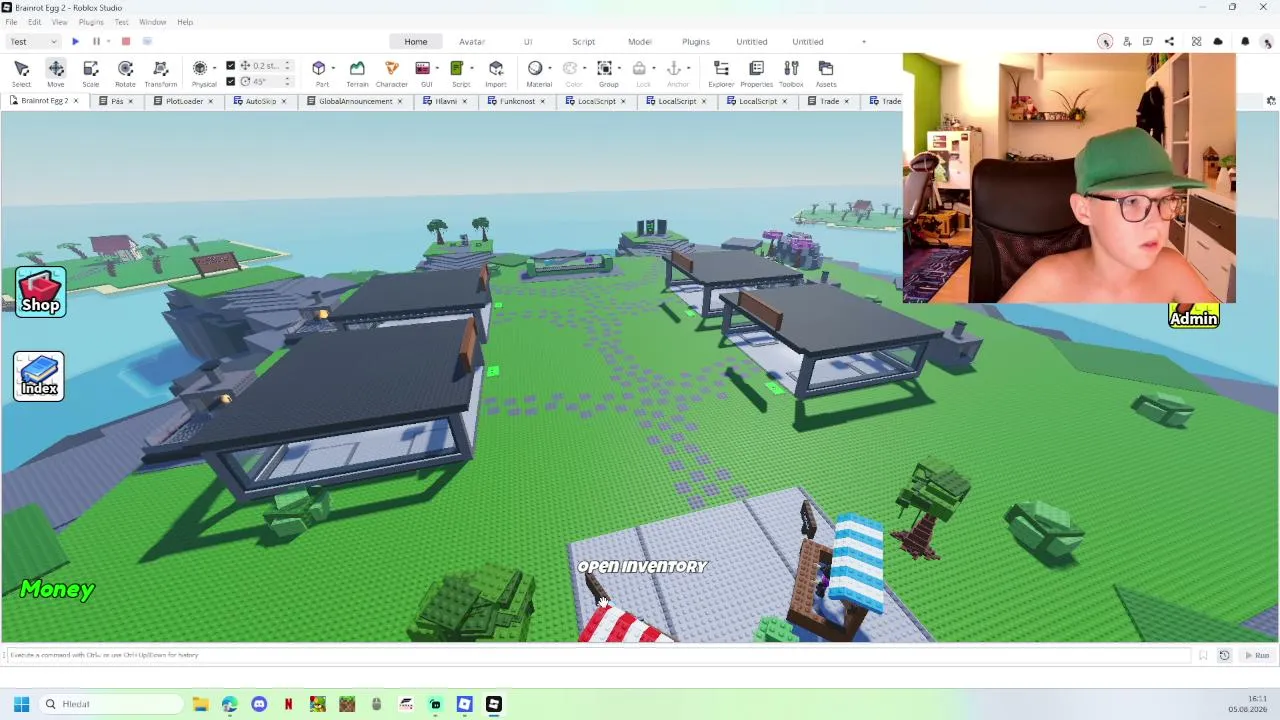
Task: Start playtest with the Play button
Action: [75, 41]
